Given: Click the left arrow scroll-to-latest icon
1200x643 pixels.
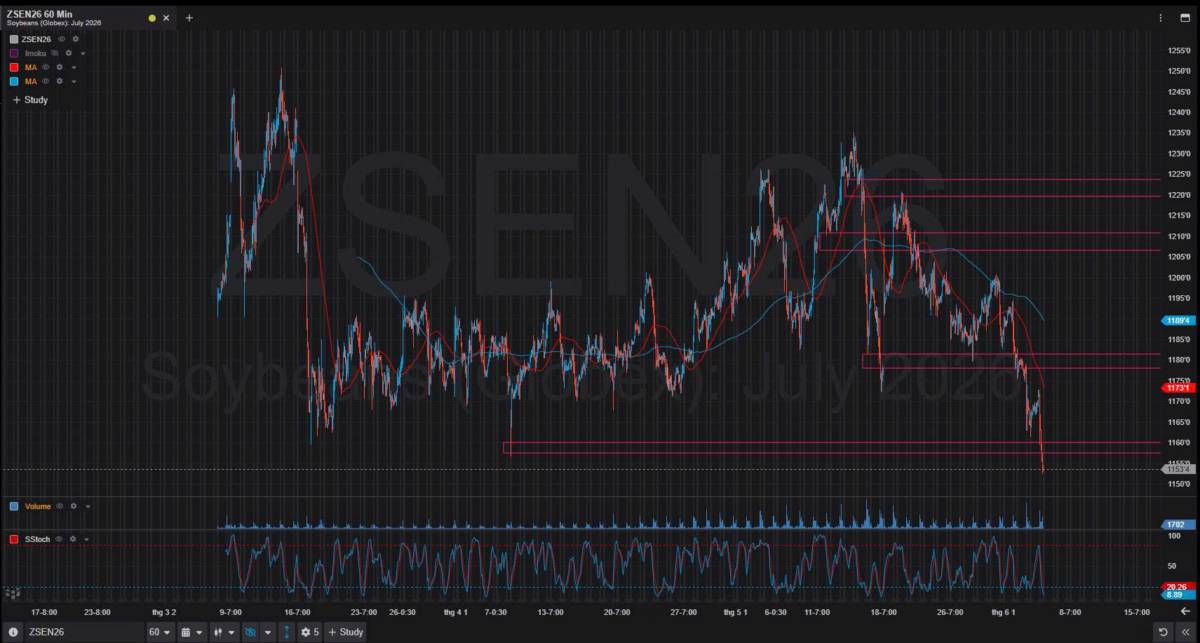Looking at the screenshot, I should click(x=1184, y=610).
